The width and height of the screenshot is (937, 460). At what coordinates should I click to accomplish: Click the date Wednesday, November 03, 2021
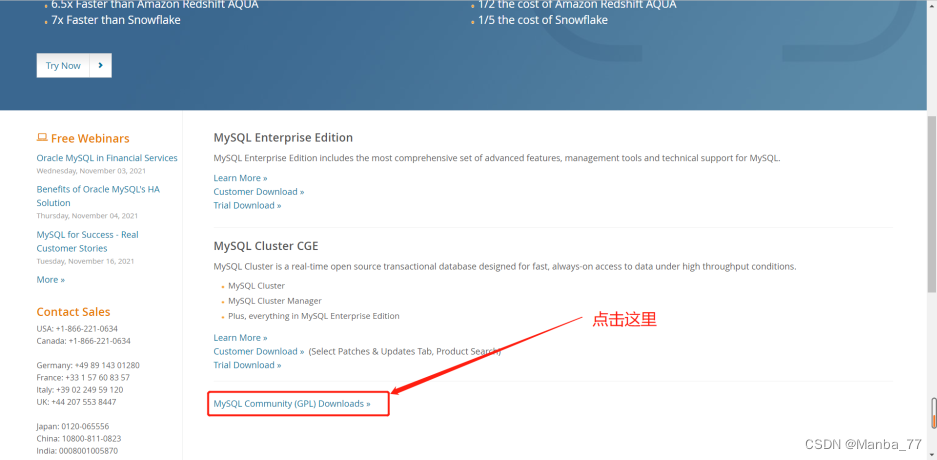coord(91,171)
